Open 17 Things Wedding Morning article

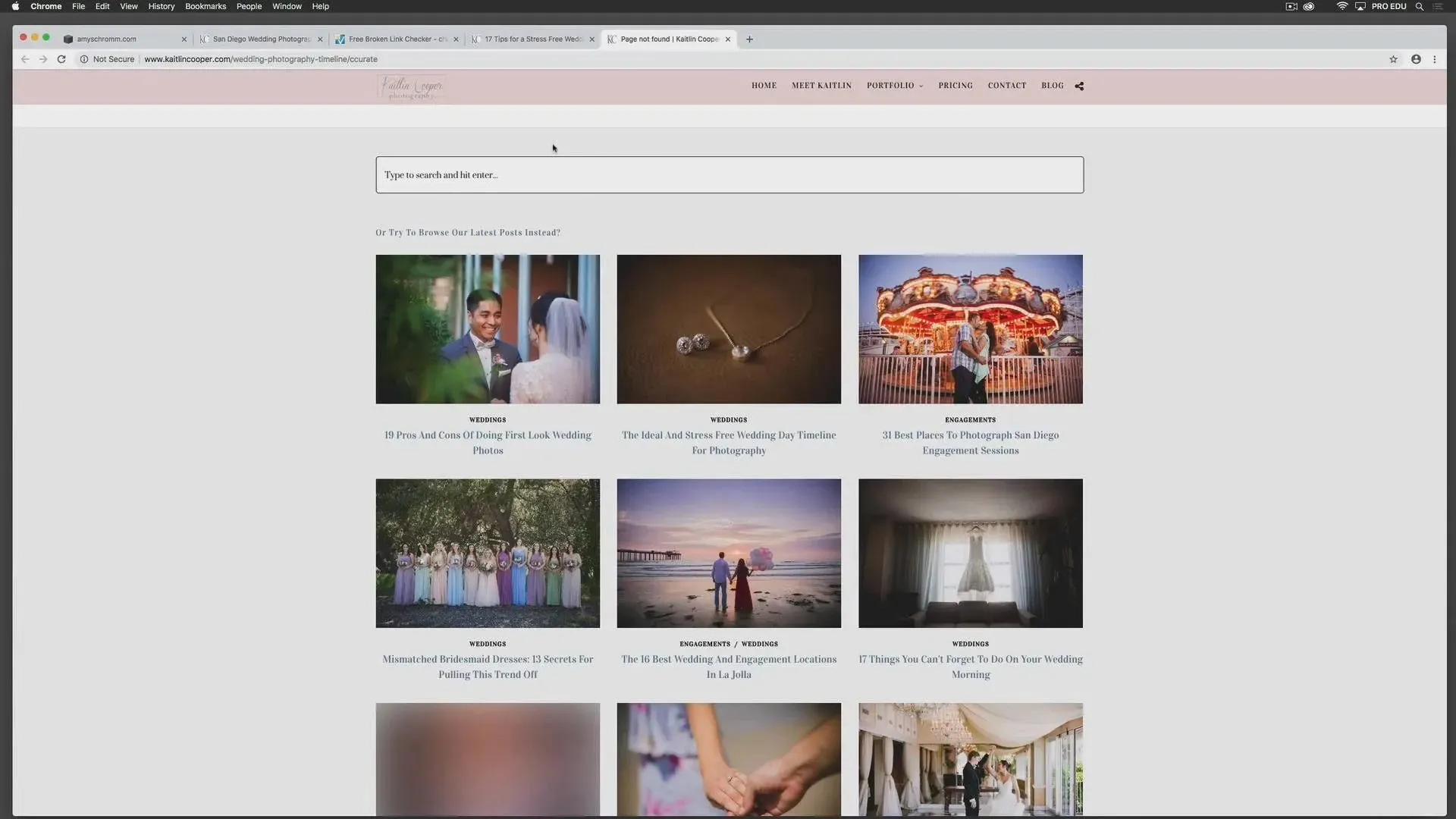click(971, 667)
